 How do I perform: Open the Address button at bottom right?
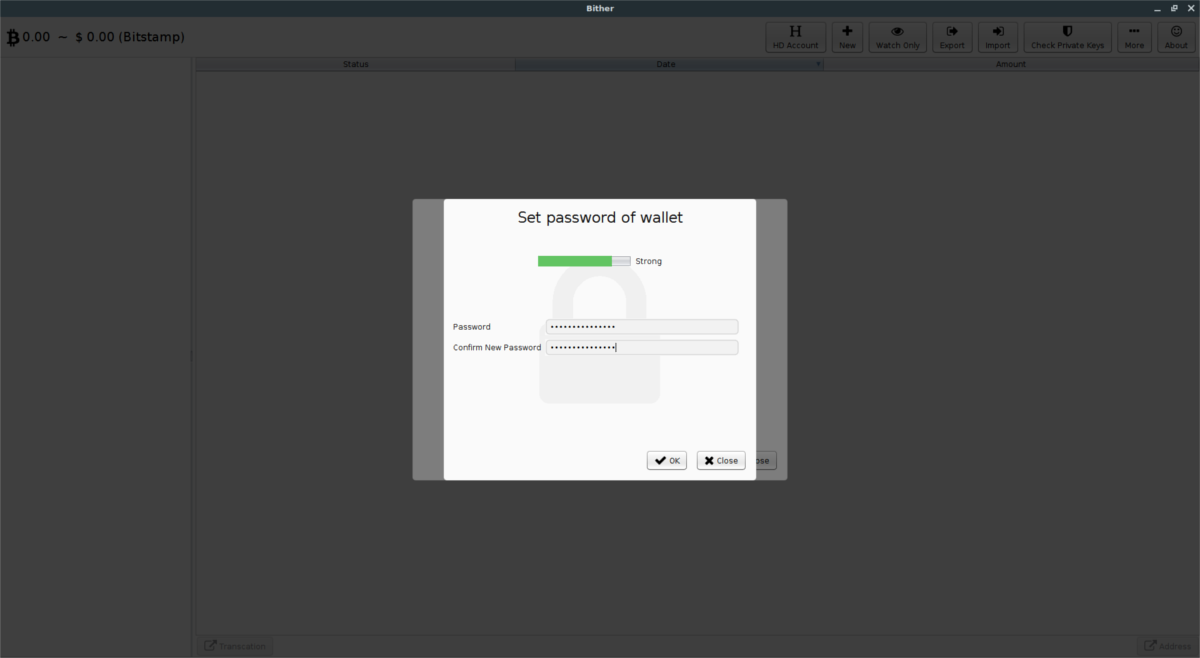(1167, 646)
